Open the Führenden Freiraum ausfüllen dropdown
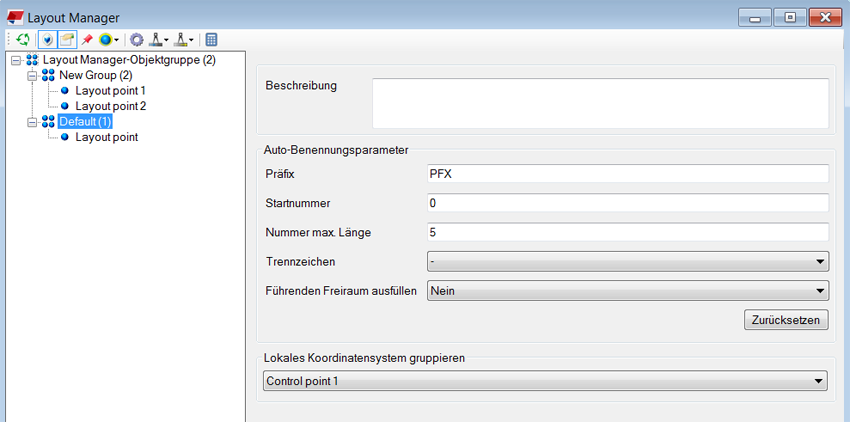Viewport: 850px width, 422px height. point(627,291)
